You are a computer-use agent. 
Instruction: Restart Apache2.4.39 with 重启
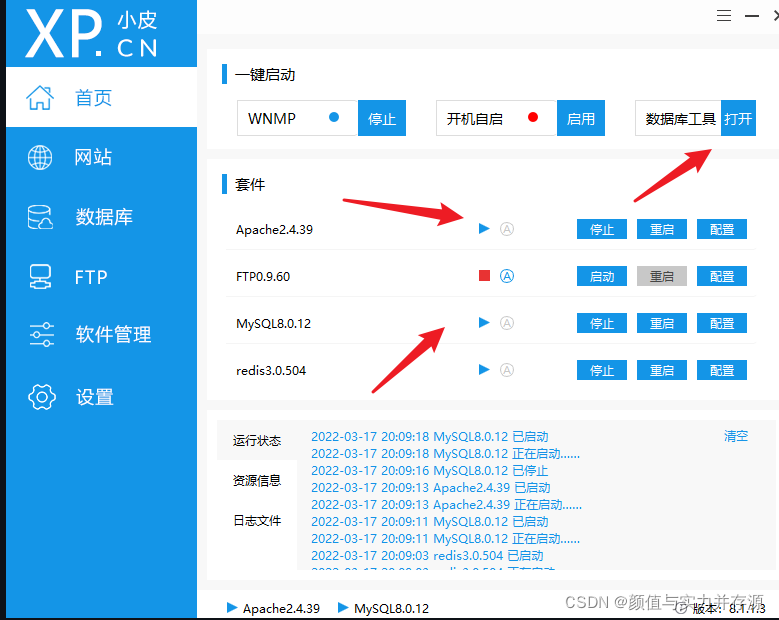pyautogui.click(x=662, y=229)
